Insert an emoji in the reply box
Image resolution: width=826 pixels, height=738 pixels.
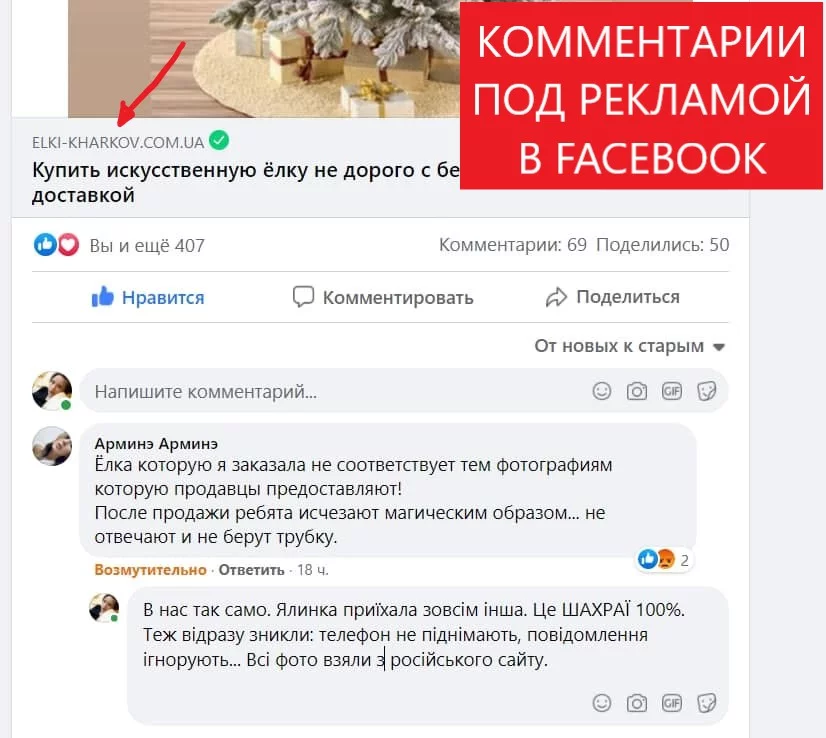pos(602,703)
